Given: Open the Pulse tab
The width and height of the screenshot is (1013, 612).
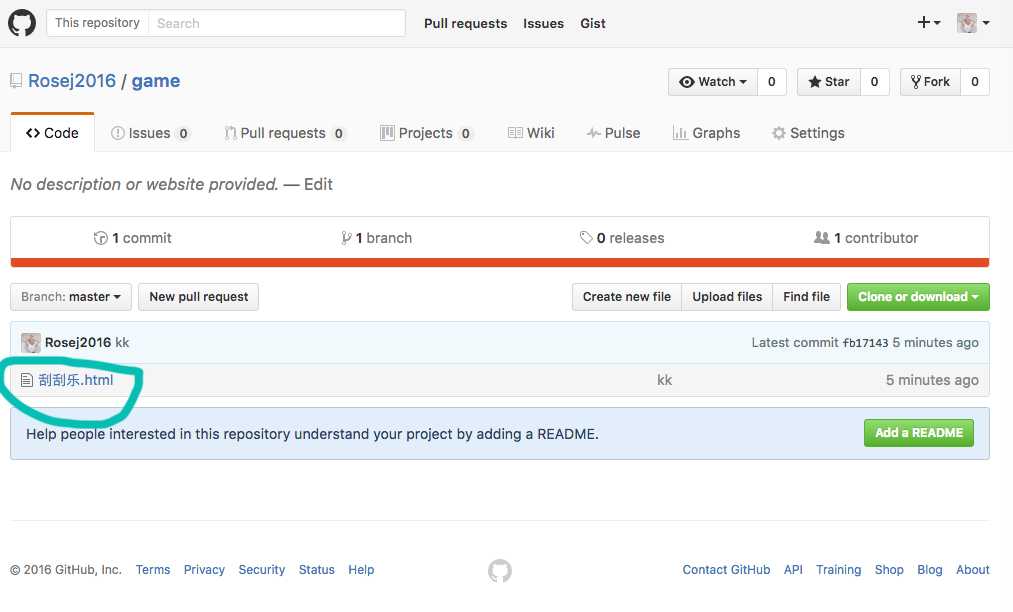Looking at the screenshot, I should click(613, 133).
